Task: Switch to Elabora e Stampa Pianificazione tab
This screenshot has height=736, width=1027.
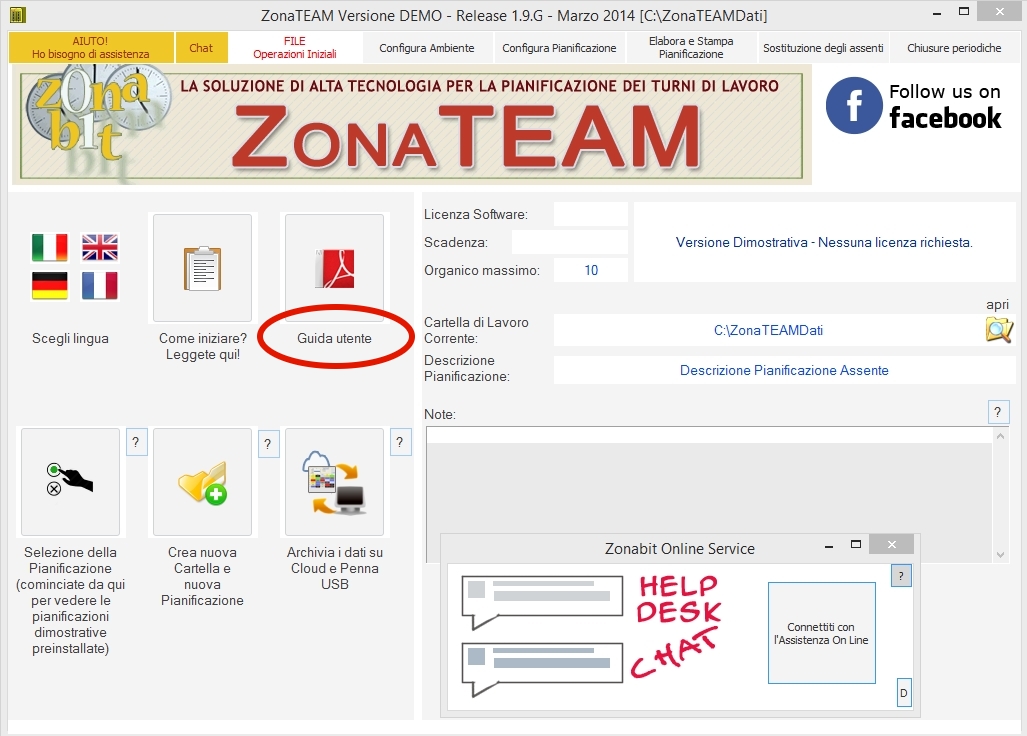Action: pos(692,48)
